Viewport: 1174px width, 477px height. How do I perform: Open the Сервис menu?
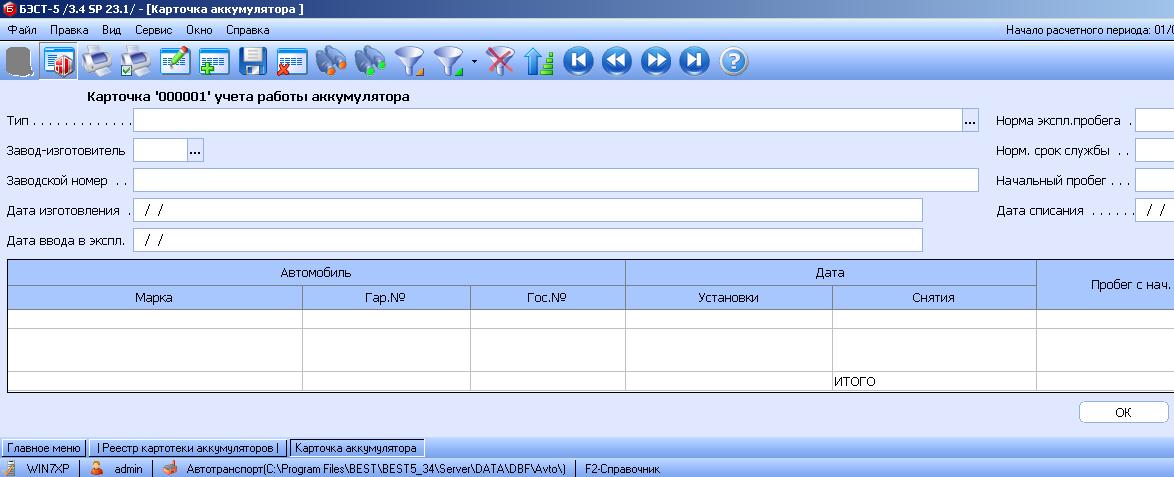(x=153, y=30)
